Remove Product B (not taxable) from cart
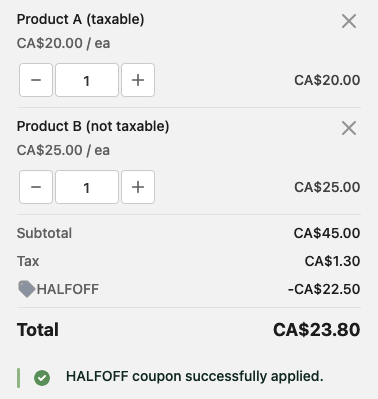 [349, 128]
